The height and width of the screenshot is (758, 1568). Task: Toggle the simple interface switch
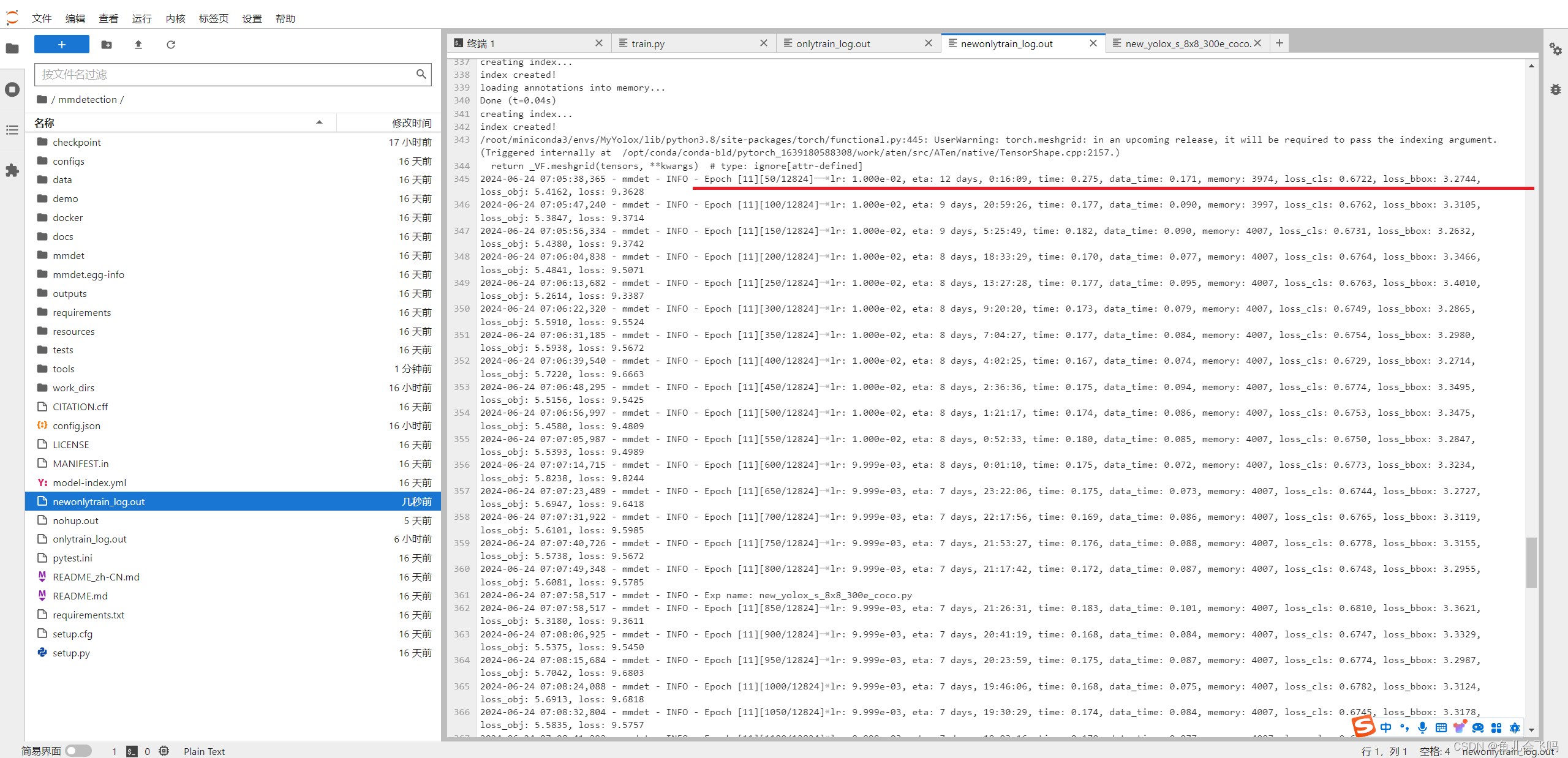[x=78, y=751]
